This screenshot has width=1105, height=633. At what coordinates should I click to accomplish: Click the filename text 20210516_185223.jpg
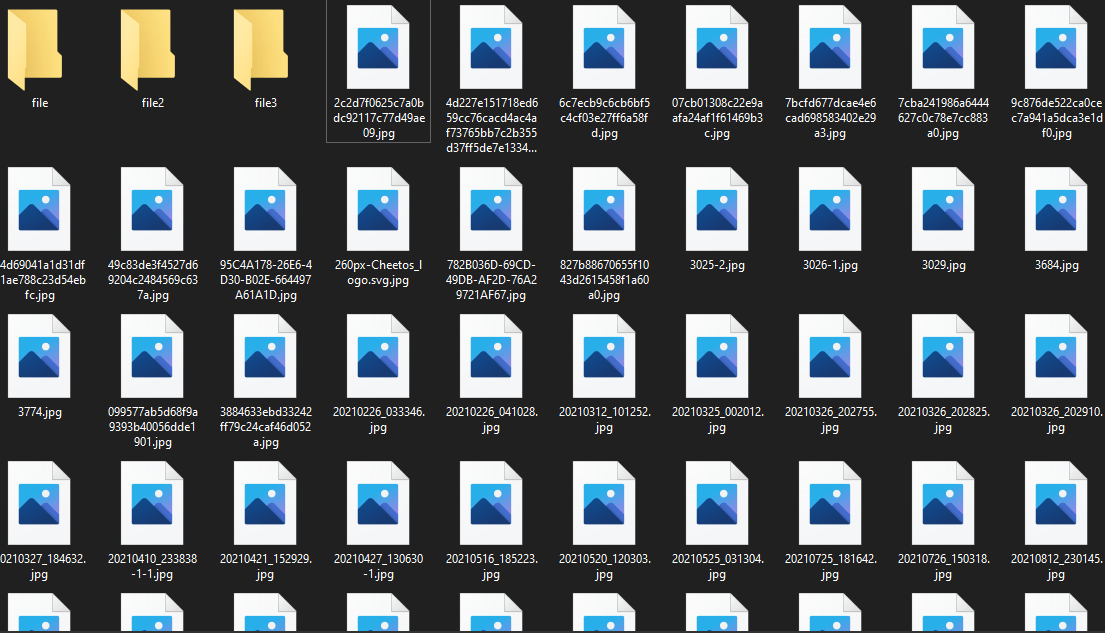click(491, 566)
